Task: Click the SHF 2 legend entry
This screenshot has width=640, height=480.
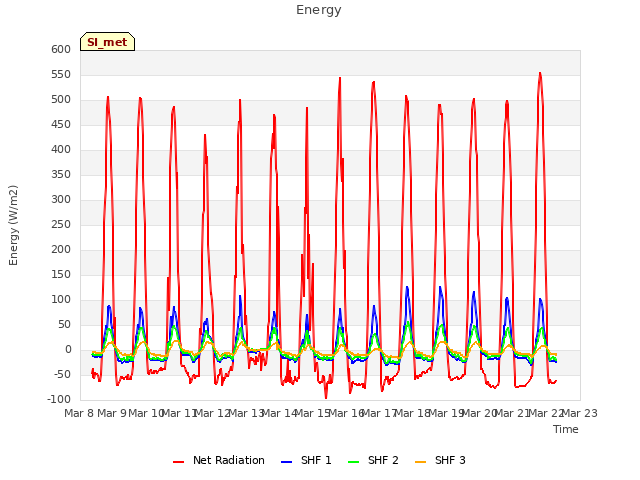Action: click(373, 460)
